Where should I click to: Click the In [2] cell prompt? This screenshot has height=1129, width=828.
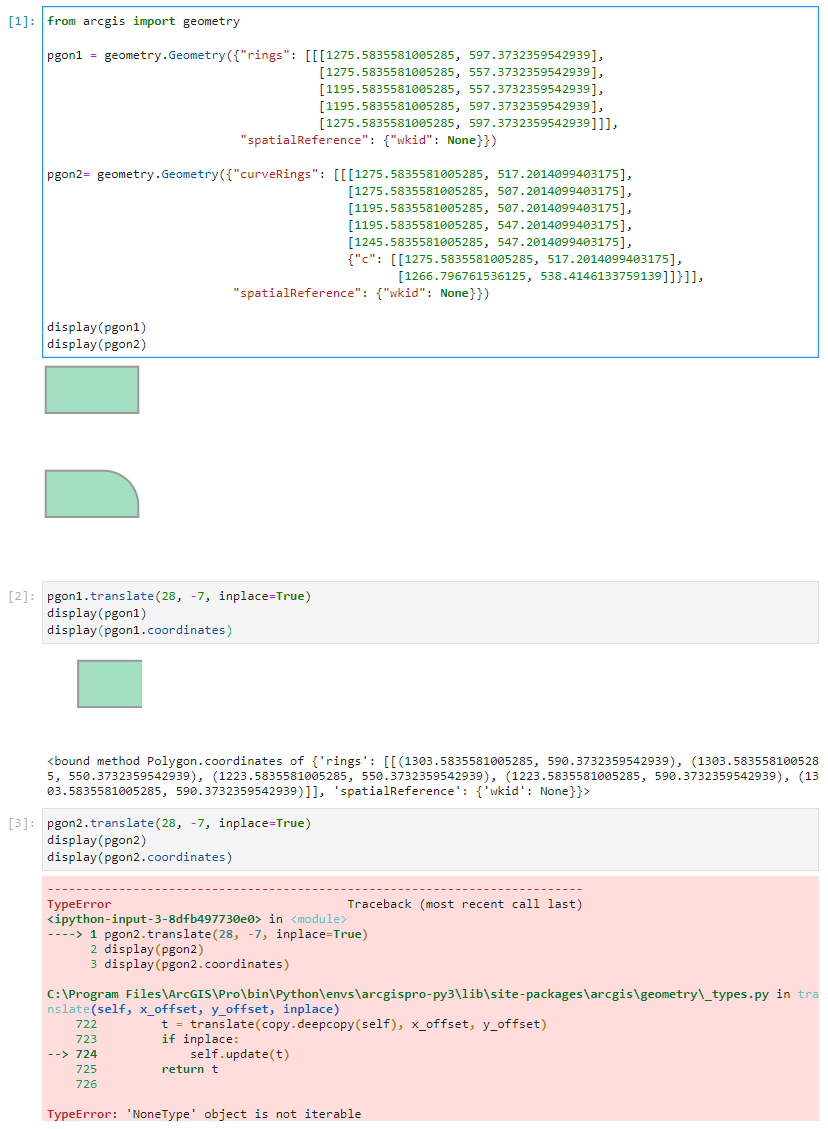(x=20, y=595)
